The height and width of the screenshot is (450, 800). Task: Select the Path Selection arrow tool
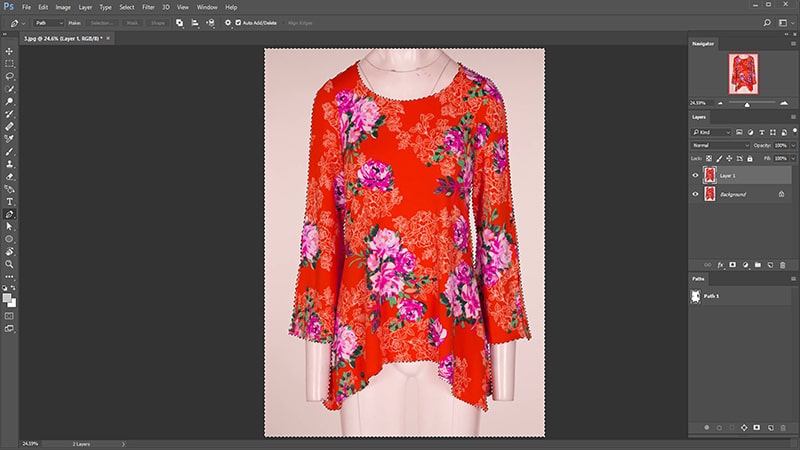click(9, 227)
